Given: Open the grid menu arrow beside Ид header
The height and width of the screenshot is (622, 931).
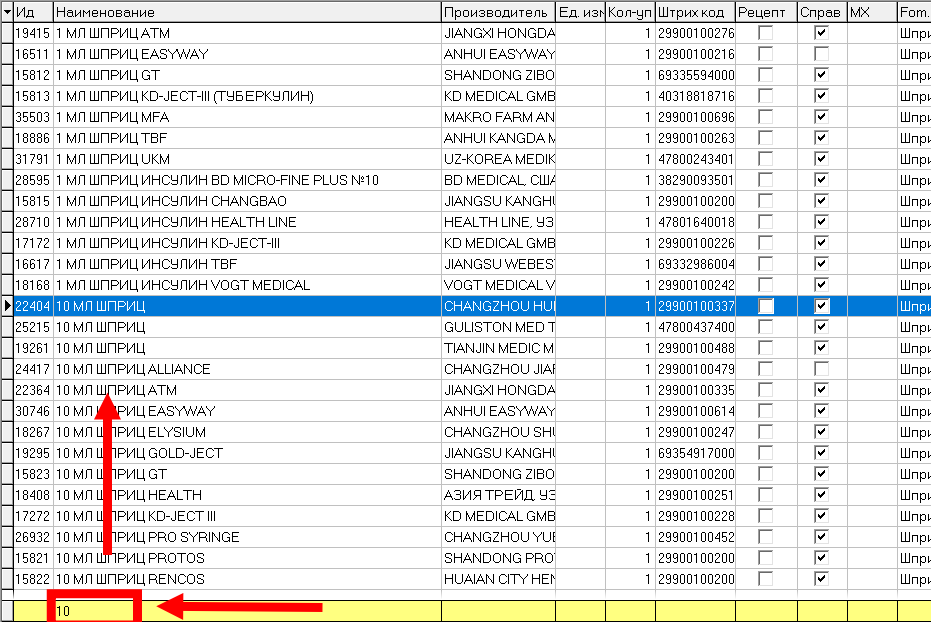Looking at the screenshot, I should pyautogui.click(x=7, y=12).
